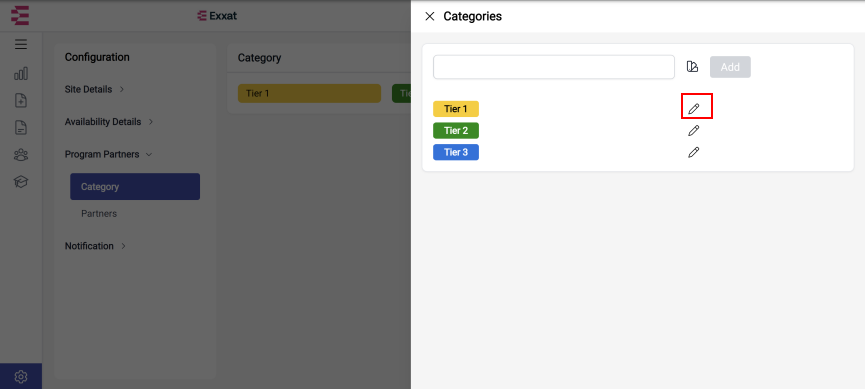
Task: Edit the Tier 3 category pencil icon
Action: (x=694, y=152)
